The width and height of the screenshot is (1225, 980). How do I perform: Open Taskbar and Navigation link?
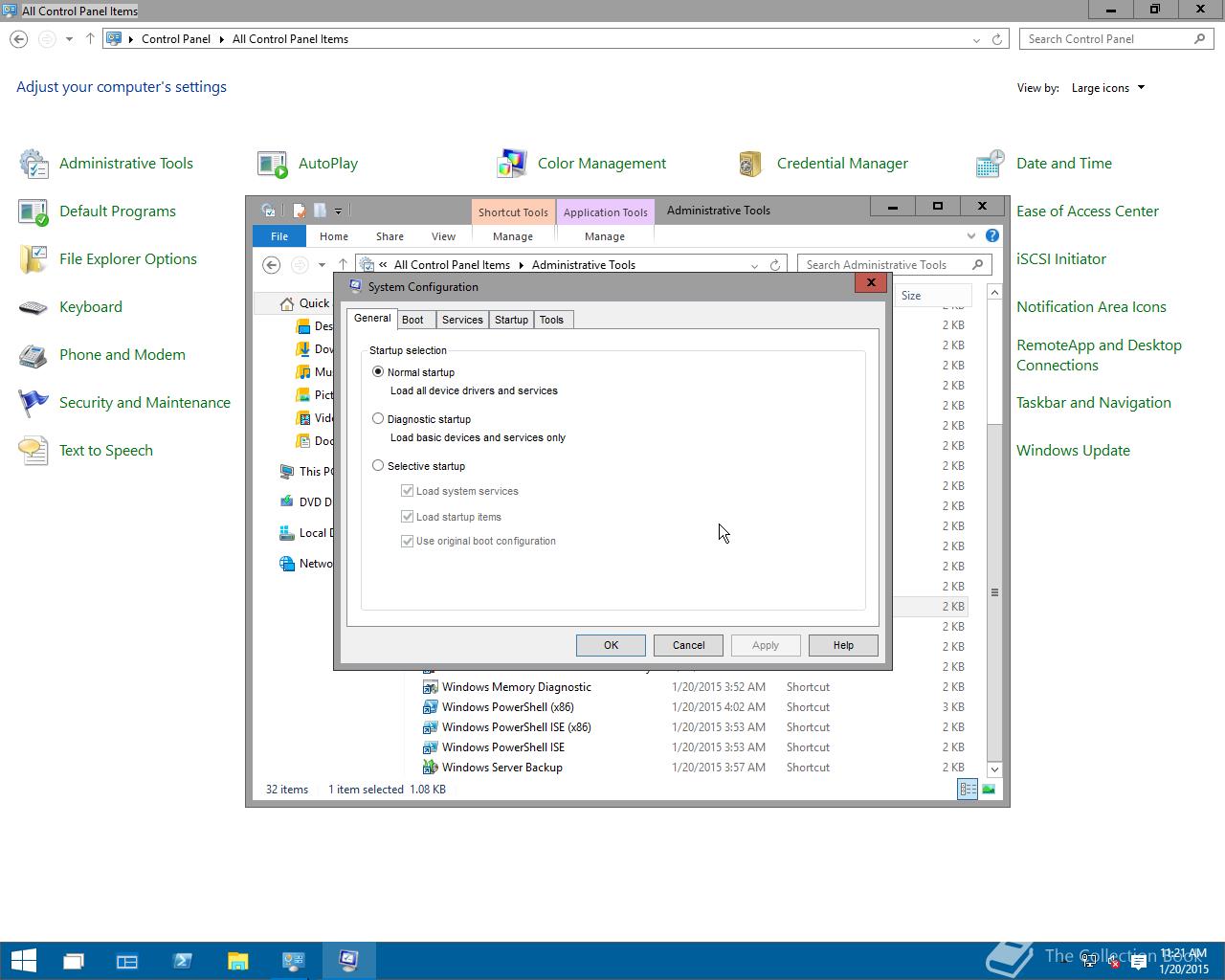click(1093, 403)
